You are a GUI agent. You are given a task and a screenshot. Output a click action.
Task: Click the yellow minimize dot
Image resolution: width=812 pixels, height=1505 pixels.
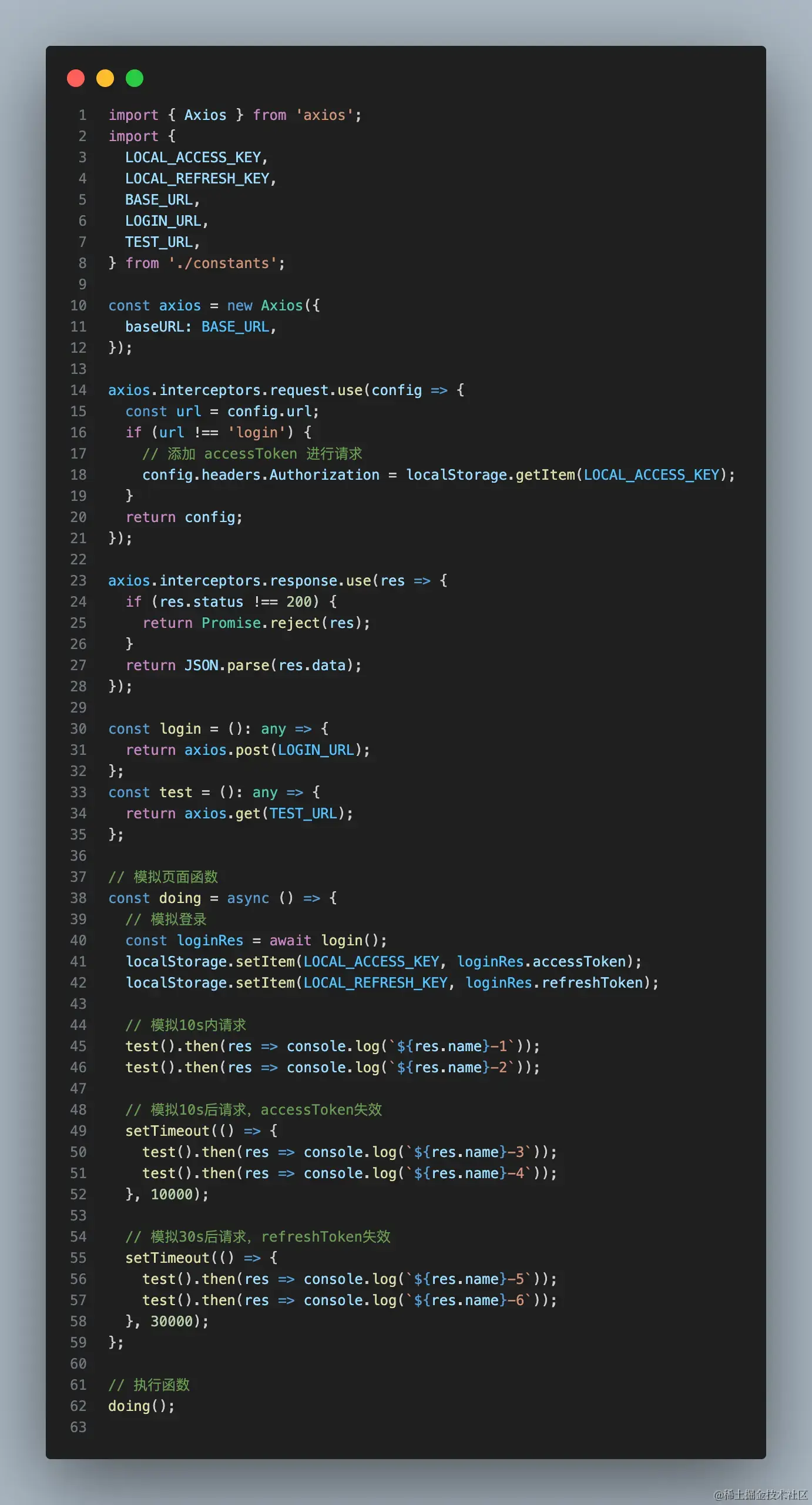(105, 78)
